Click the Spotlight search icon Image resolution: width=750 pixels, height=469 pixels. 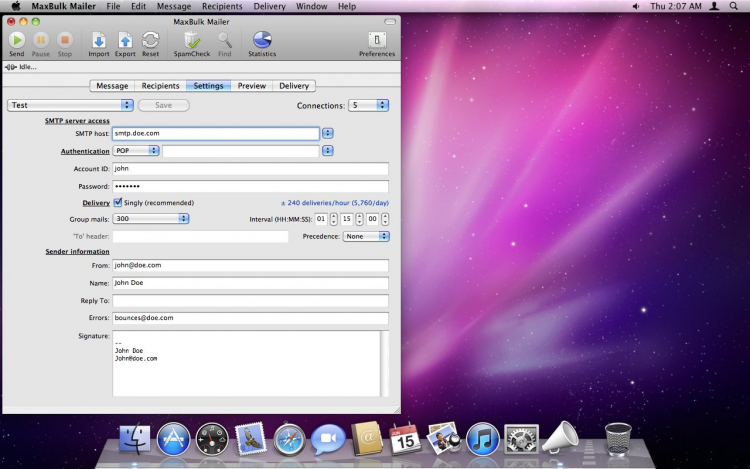point(733,6)
